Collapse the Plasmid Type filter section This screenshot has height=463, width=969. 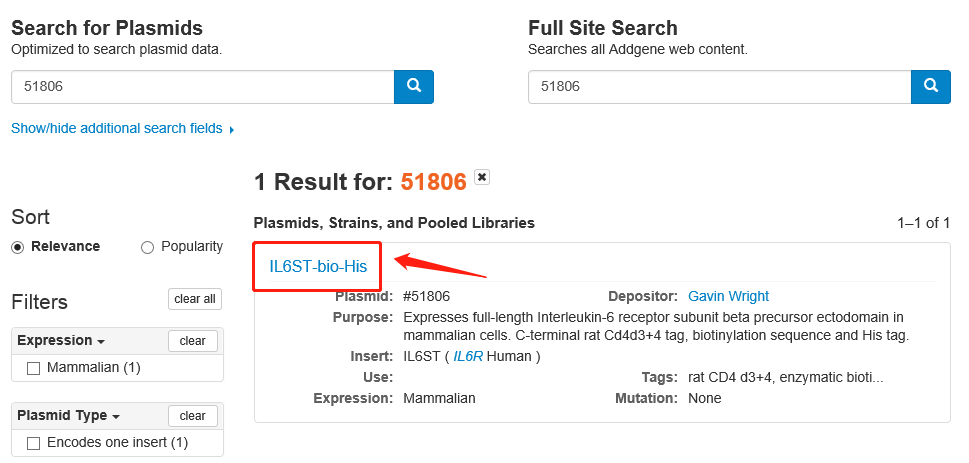tap(68, 416)
